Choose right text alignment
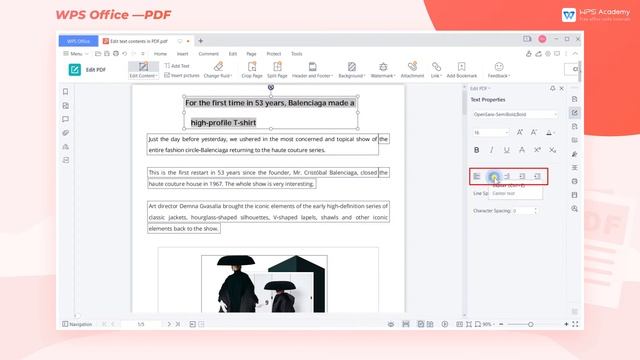This screenshot has width=640, height=360. [507, 176]
